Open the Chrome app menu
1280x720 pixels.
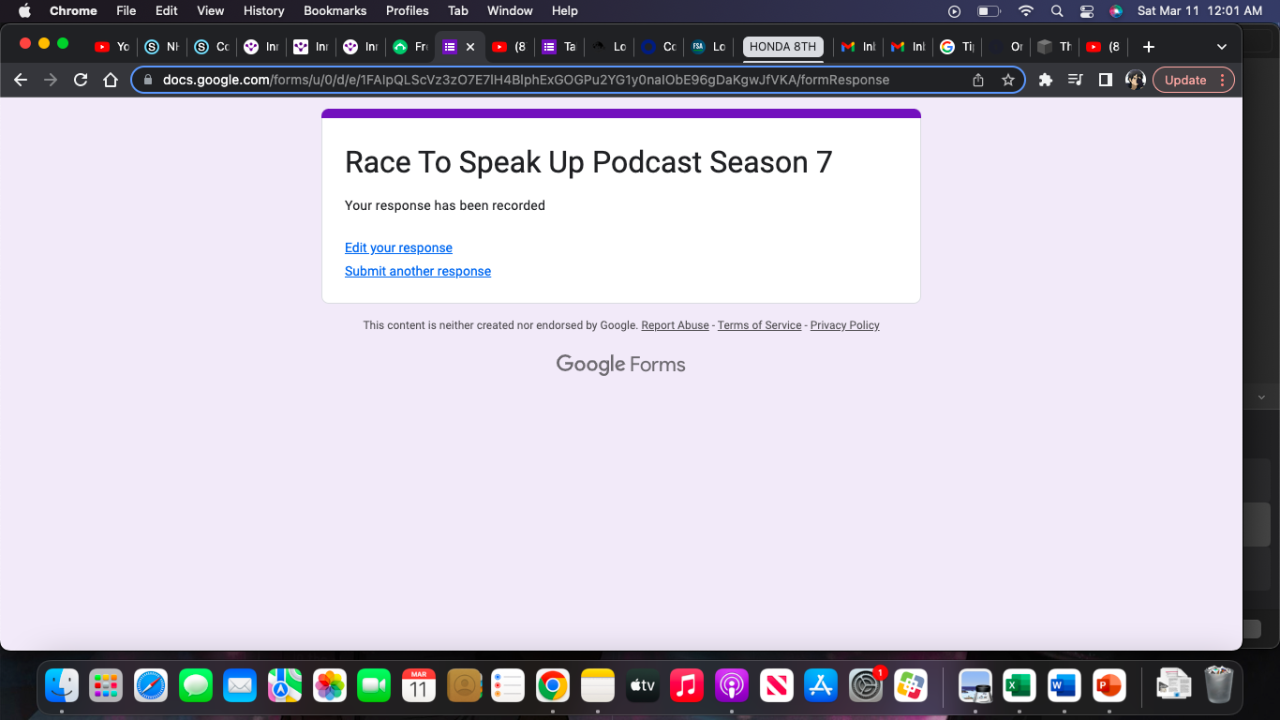pyautogui.click(x=73, y=11)
